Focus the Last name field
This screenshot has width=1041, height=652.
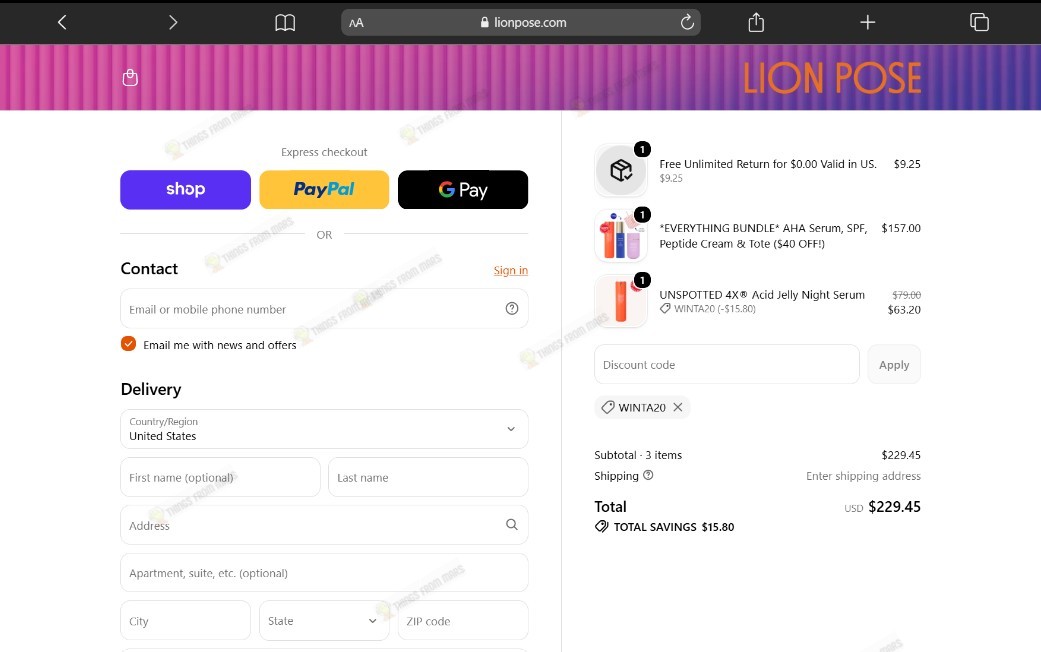tap(428, 477)
